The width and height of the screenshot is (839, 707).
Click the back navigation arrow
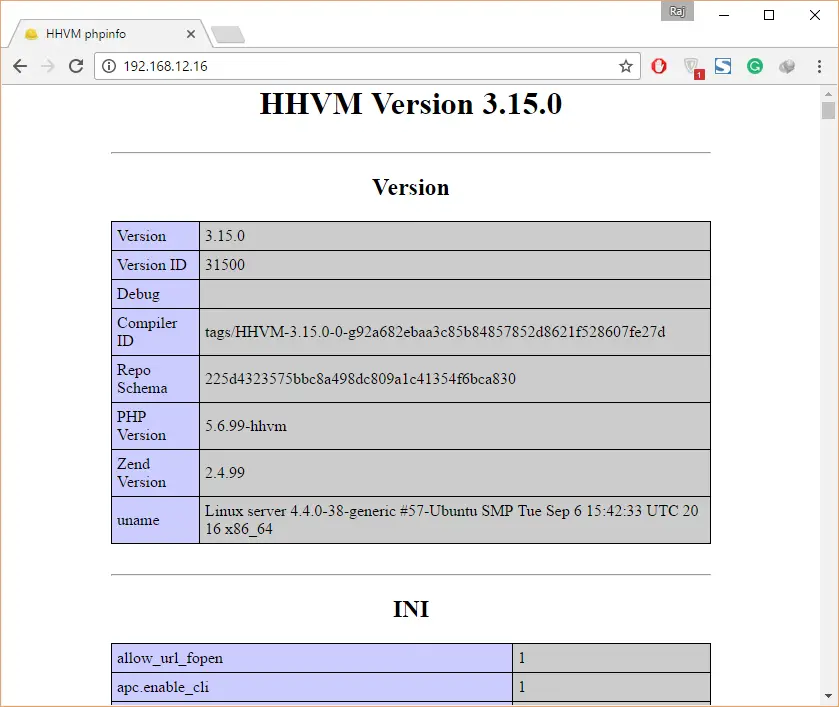(x=20, y=66)
